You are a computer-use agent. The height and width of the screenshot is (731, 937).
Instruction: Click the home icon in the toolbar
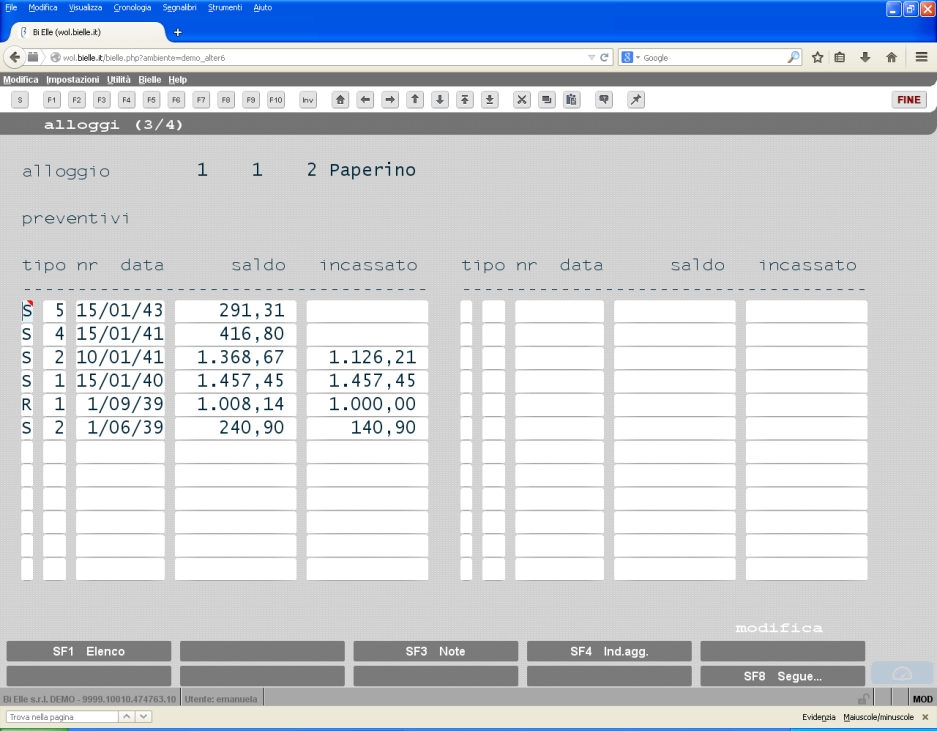pyautogui.click(x=341, y=100)
